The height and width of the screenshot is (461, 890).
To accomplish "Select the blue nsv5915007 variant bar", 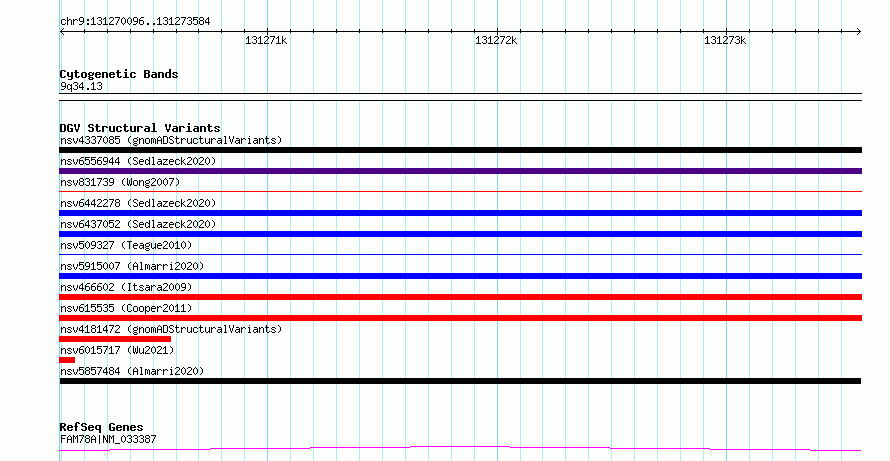I will pos(460,276).
